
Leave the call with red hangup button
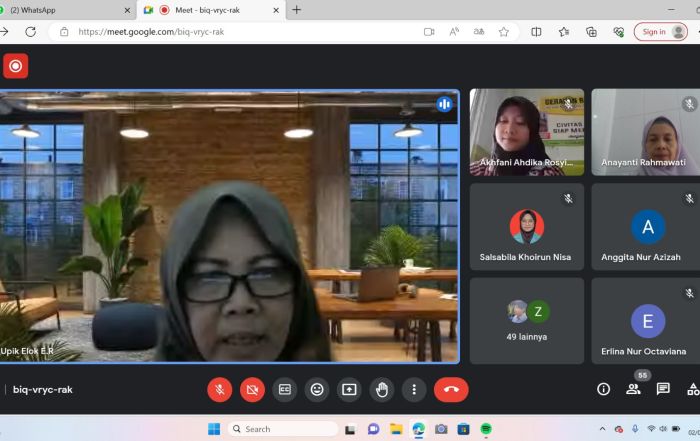[451, 390]
